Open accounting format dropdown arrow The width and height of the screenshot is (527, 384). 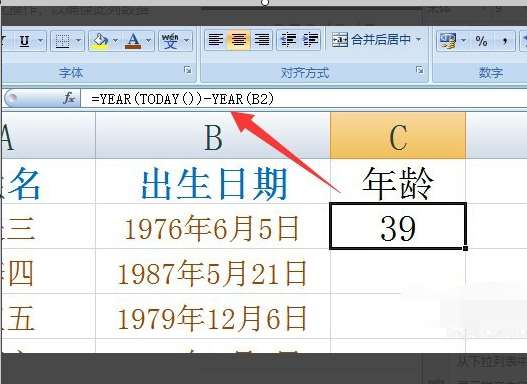[x=464, y=41]
